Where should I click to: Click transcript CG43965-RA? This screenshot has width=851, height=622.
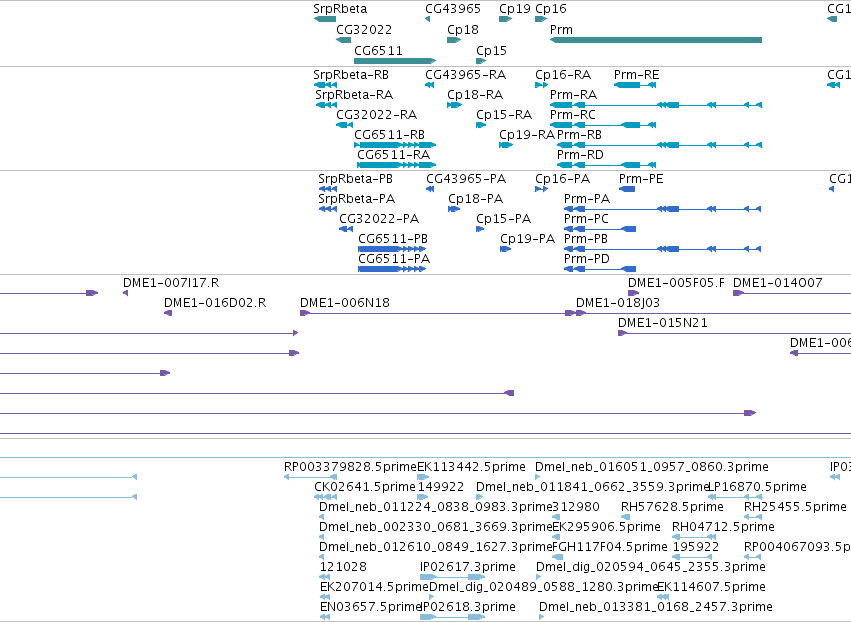pyautogui.click(x=465, y=75)
